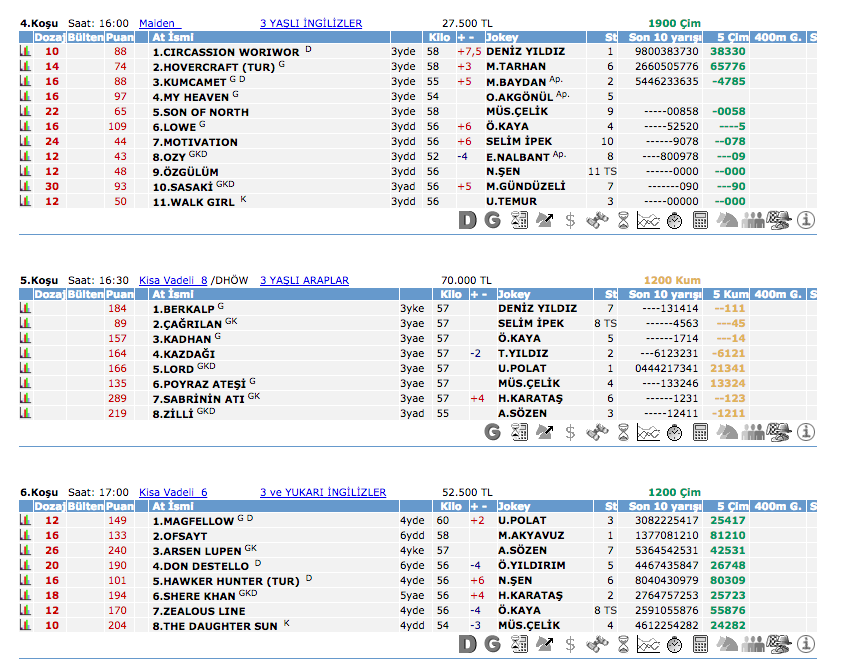847x672 pixels.
Task: Open the bar chart icon beside CIRCASSION WORIWOR
Action: click(x=25, y=52)
